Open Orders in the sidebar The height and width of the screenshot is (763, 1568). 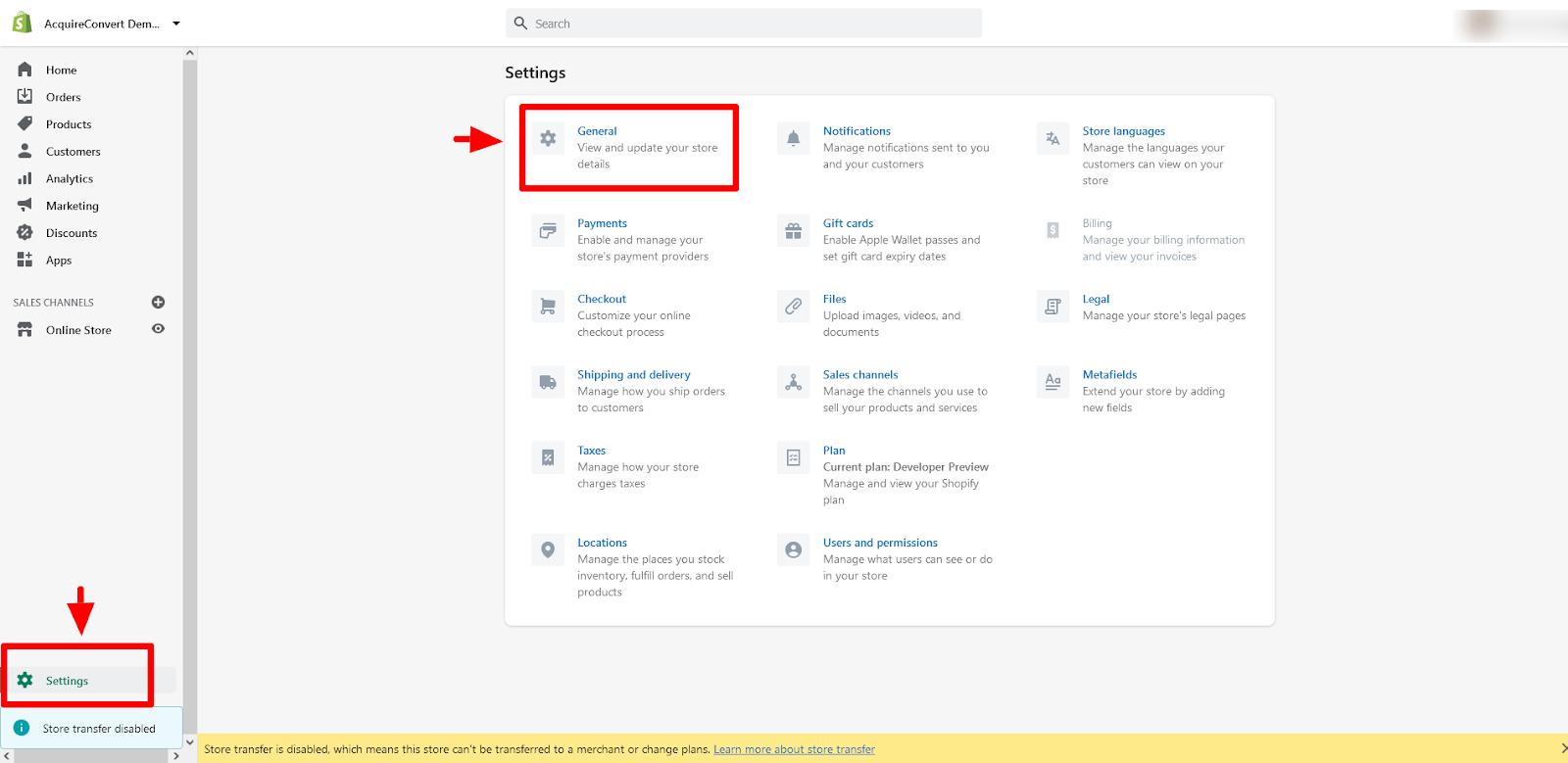pos(63,97)
